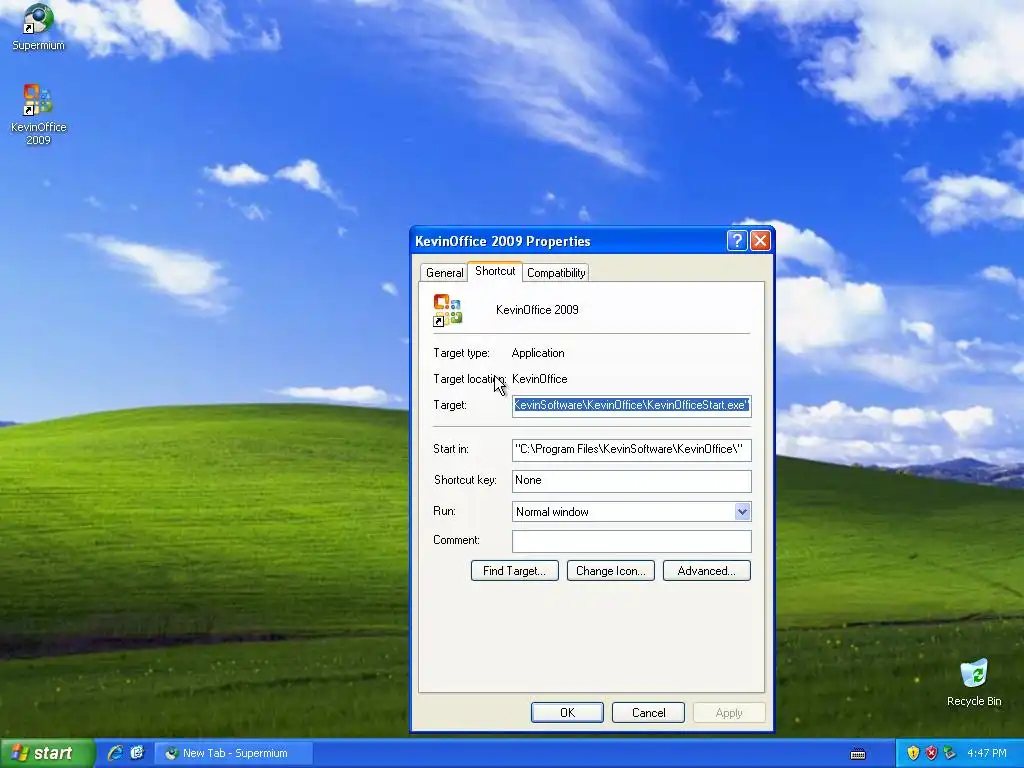Click the Shortcut key label

click(465, 480)
